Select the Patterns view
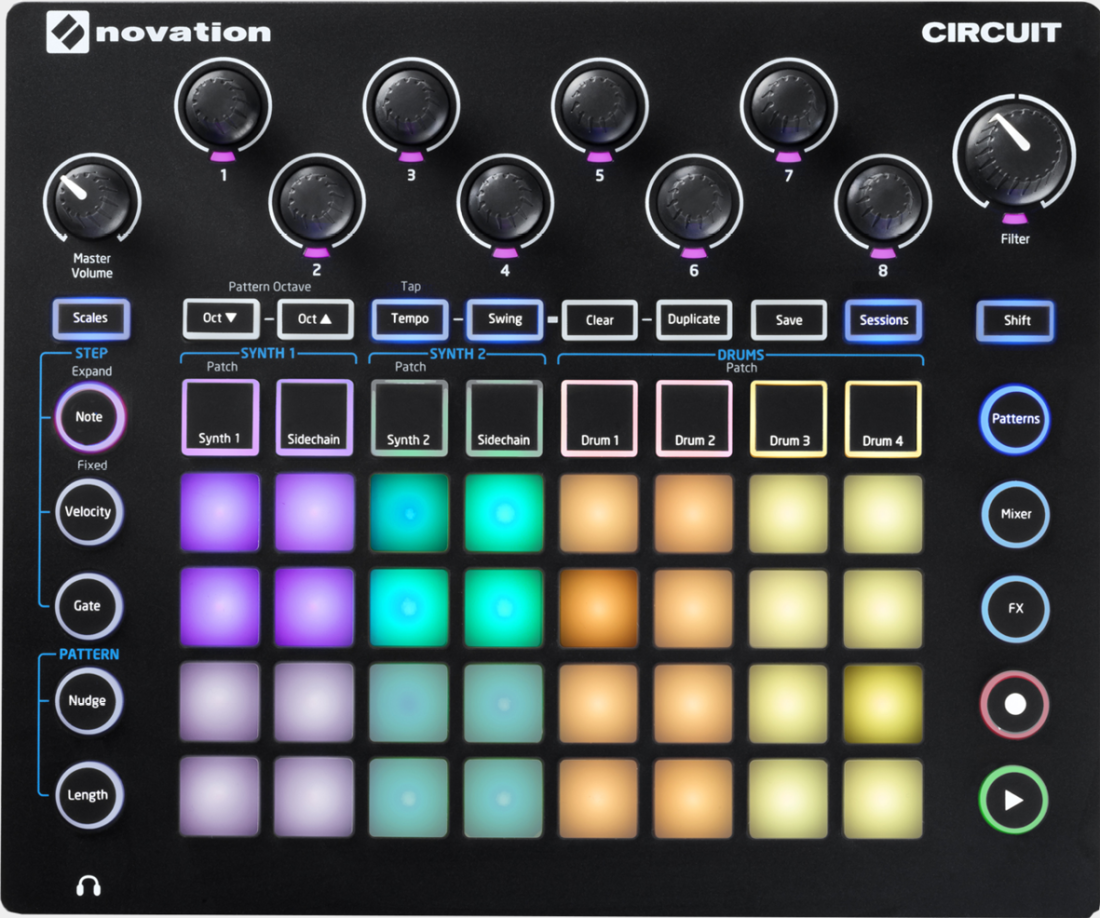The width and height of the screenshot is (1100, 918). [1014, 420]
